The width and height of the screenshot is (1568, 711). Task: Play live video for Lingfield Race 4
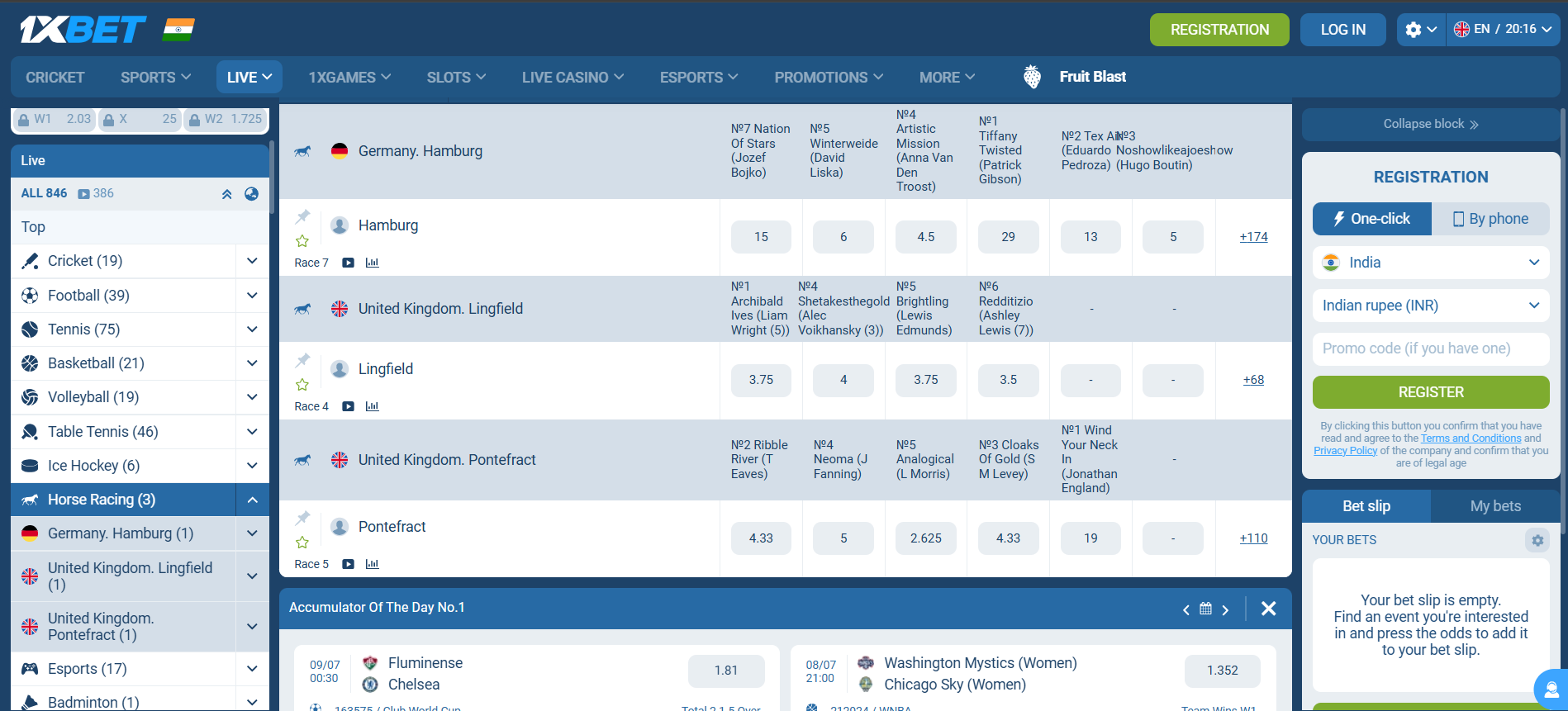[x=349, y=406]
